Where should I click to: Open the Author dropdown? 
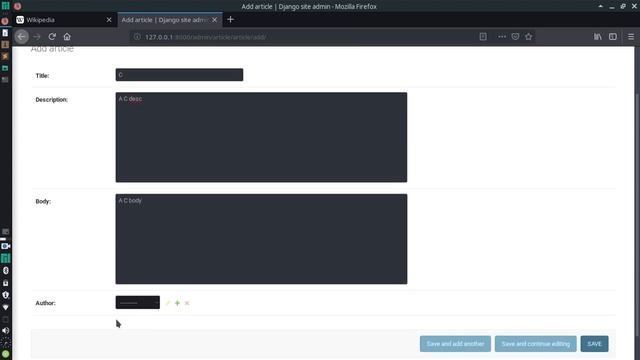click(x=138, y=302)
